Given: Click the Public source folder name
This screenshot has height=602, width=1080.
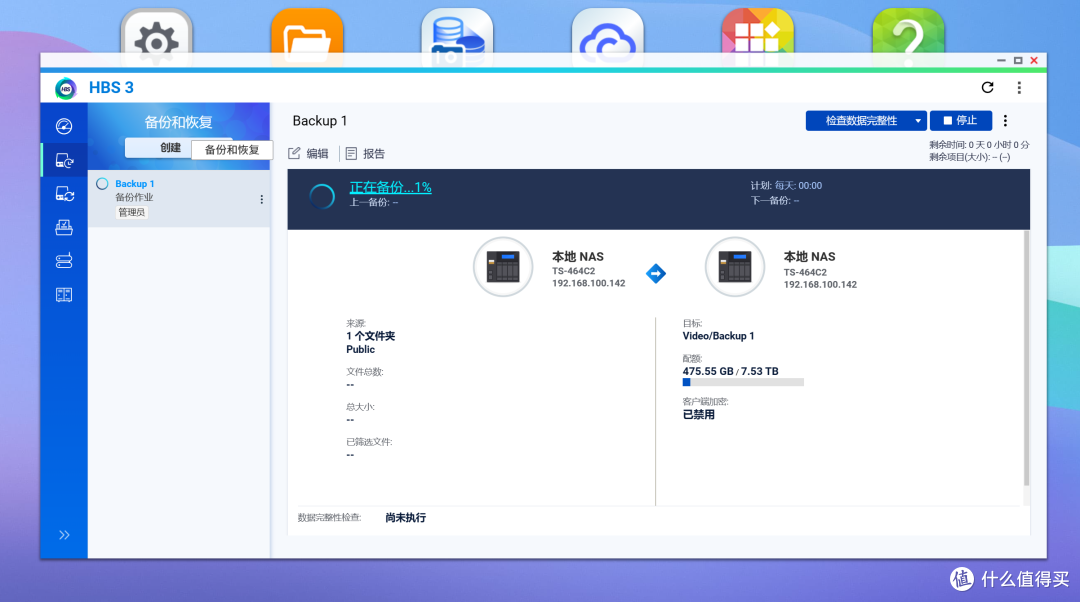Looking at the screenshot, I should coord(360,349).
